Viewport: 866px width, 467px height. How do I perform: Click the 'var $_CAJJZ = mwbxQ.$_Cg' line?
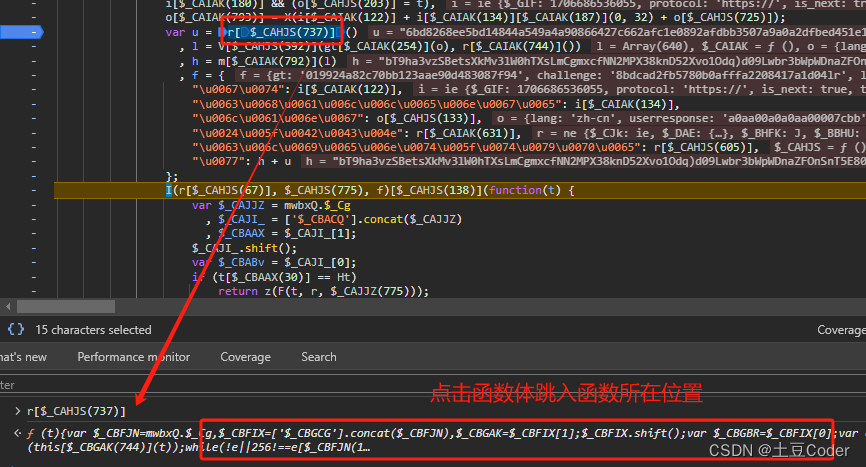click(271, 205)
